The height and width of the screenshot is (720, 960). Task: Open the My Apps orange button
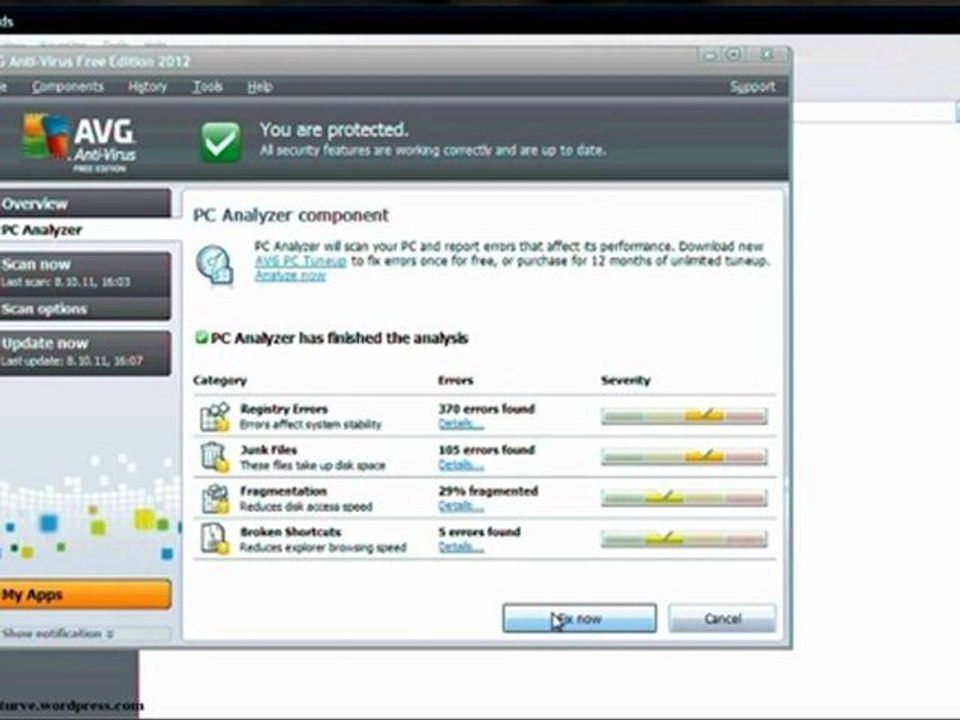coord(85,594)
